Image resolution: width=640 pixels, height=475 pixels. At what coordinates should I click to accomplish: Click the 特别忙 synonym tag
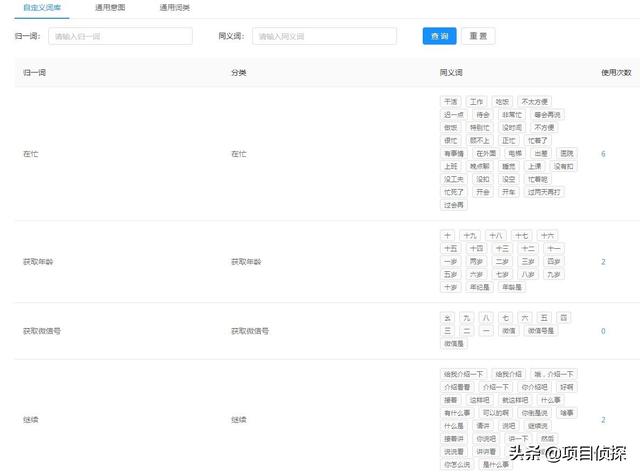pyautogui.click(x=480, y=128)
